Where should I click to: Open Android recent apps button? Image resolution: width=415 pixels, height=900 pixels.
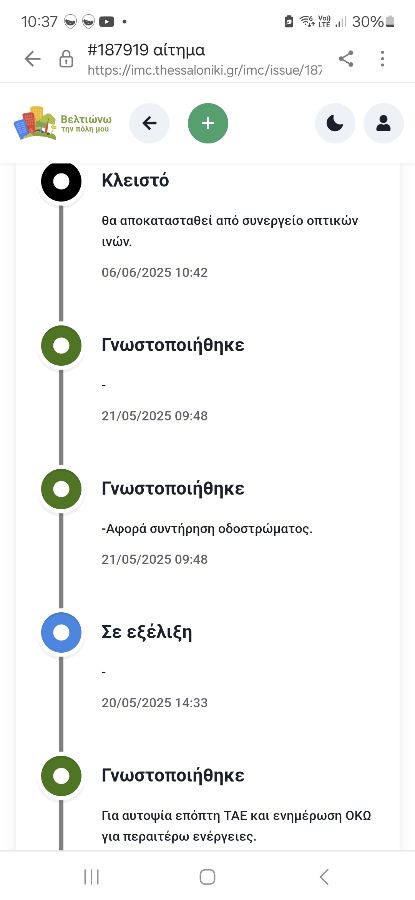(91, 876)
